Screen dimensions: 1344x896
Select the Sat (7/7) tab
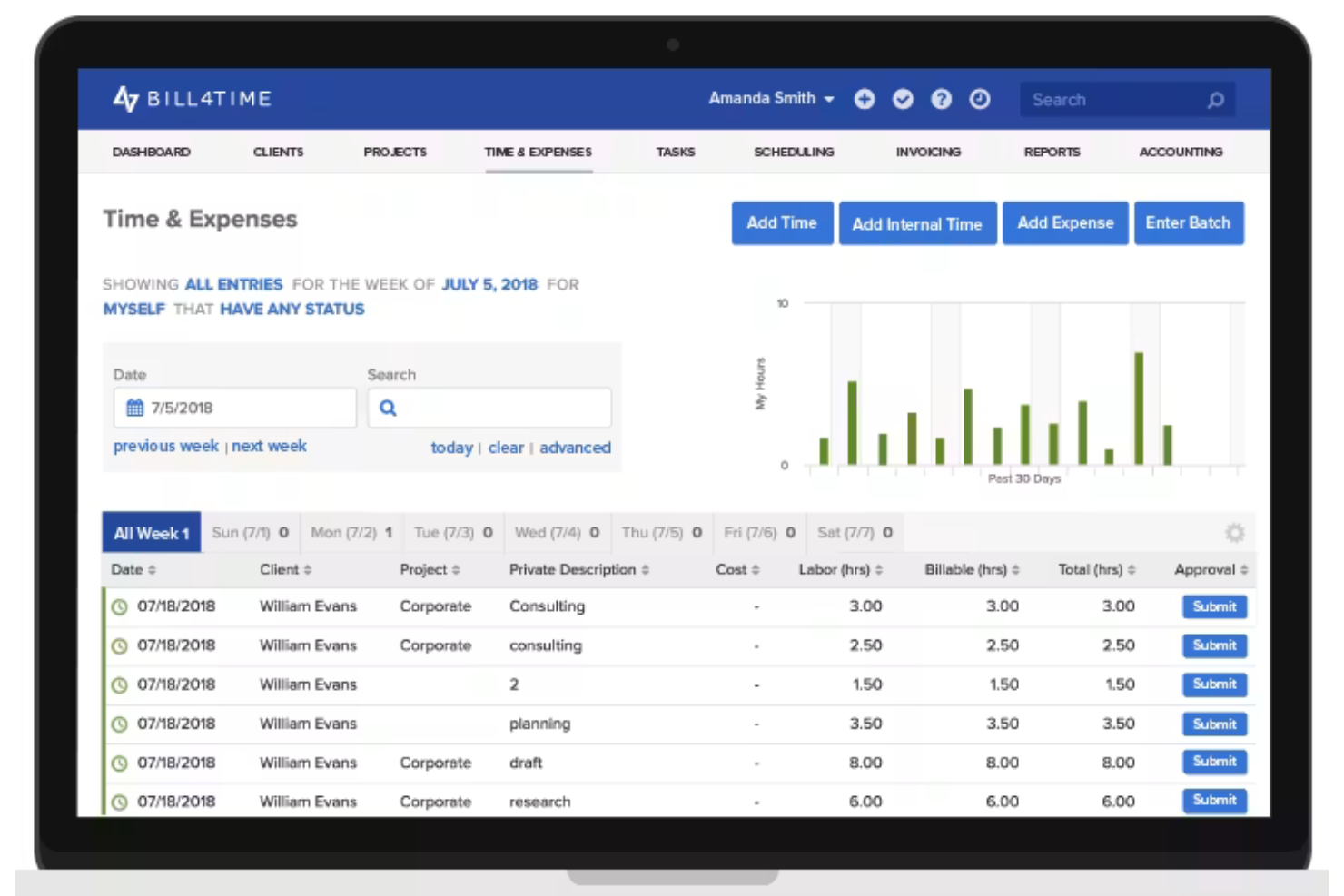coord(855,533)
